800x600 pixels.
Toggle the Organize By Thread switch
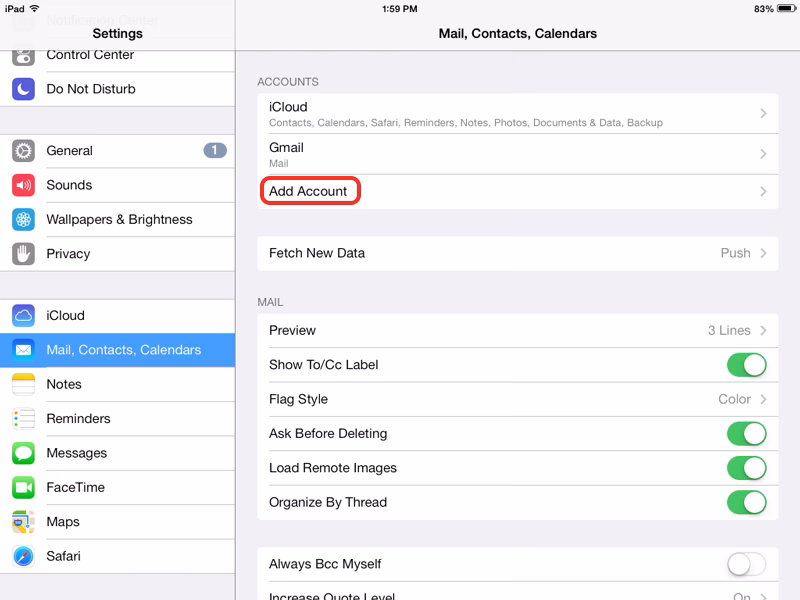pos(746,502)
